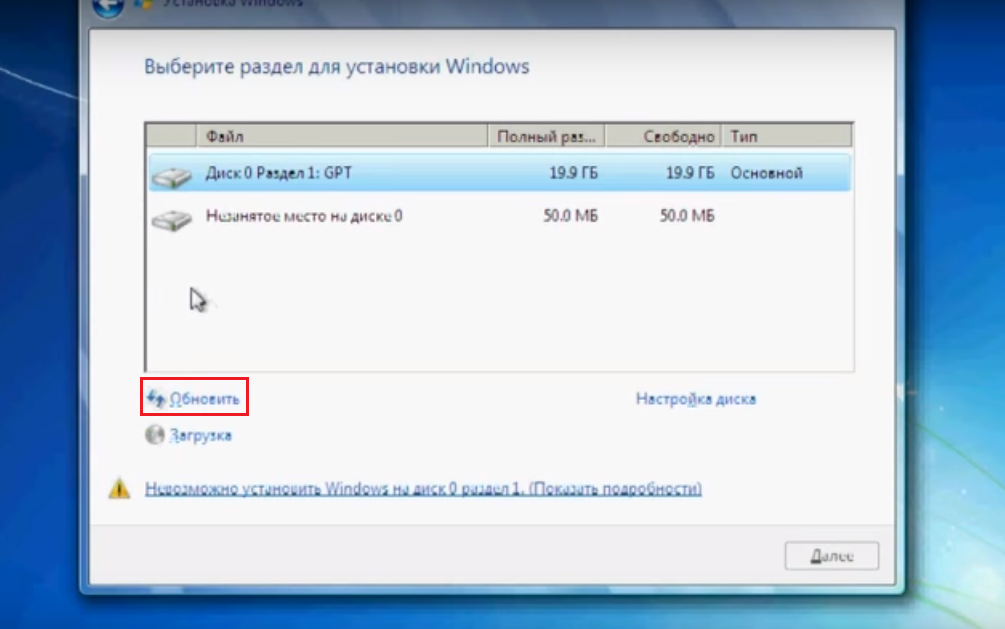
Task: Select Незанятое место на диске 0 entry
Action: click(304, 215)
